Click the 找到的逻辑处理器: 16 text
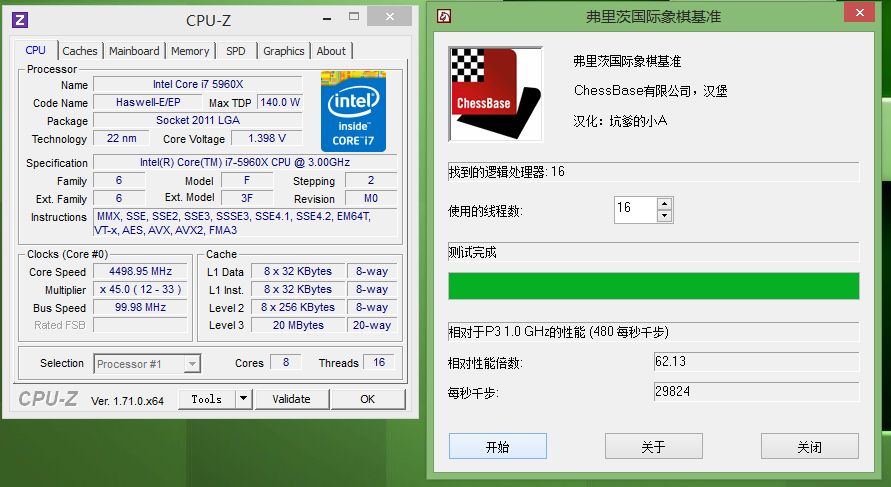The image size is (891, 487). tap(506, 172)
